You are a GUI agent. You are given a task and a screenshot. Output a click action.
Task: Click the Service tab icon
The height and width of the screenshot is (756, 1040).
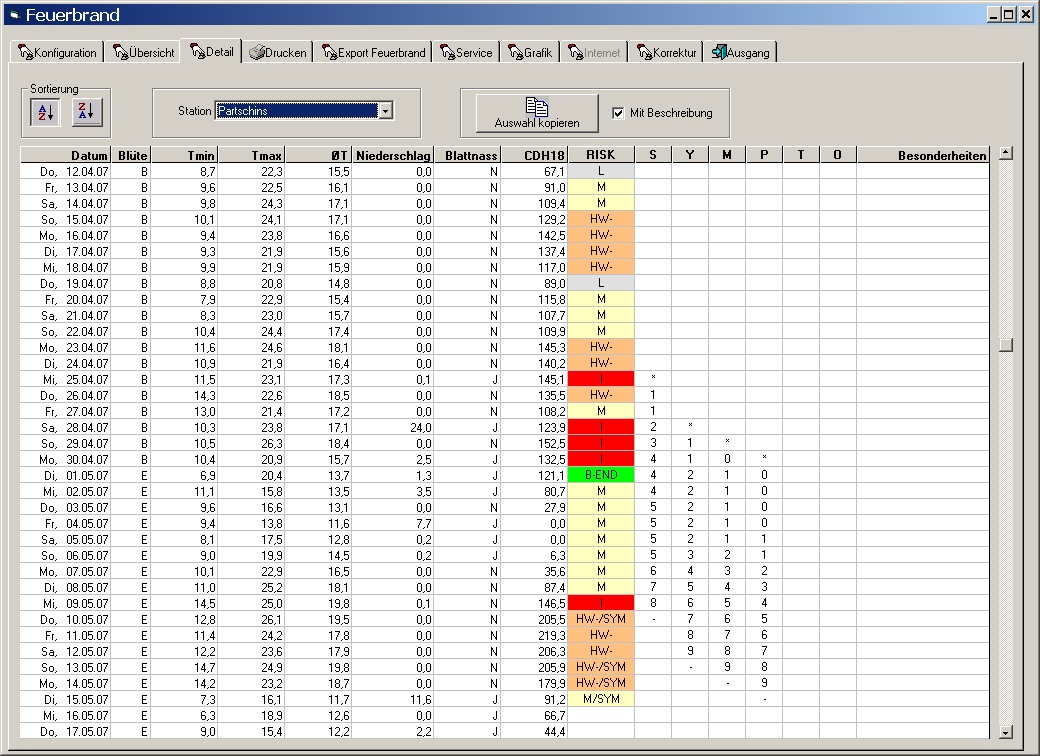click(x=447, y=53)
